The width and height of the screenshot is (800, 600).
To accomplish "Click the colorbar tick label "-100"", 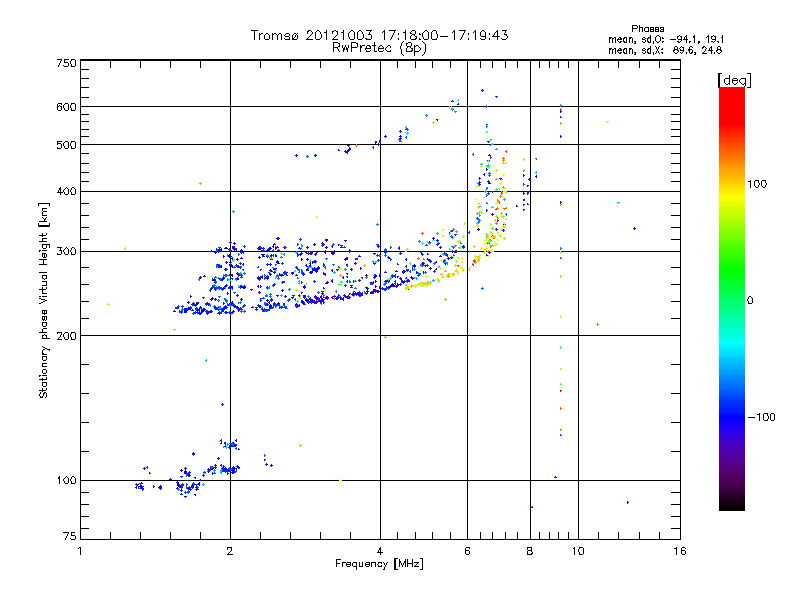I will pos(762,417).
